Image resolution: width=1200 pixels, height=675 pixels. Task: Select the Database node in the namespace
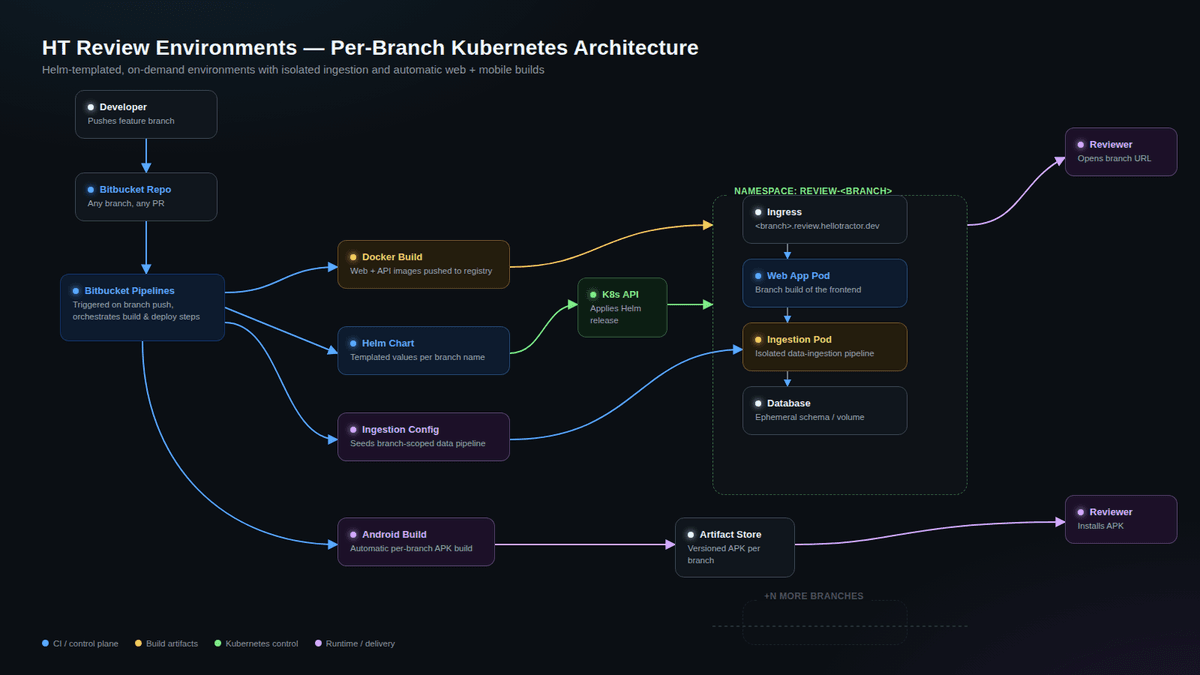[825, 410]
